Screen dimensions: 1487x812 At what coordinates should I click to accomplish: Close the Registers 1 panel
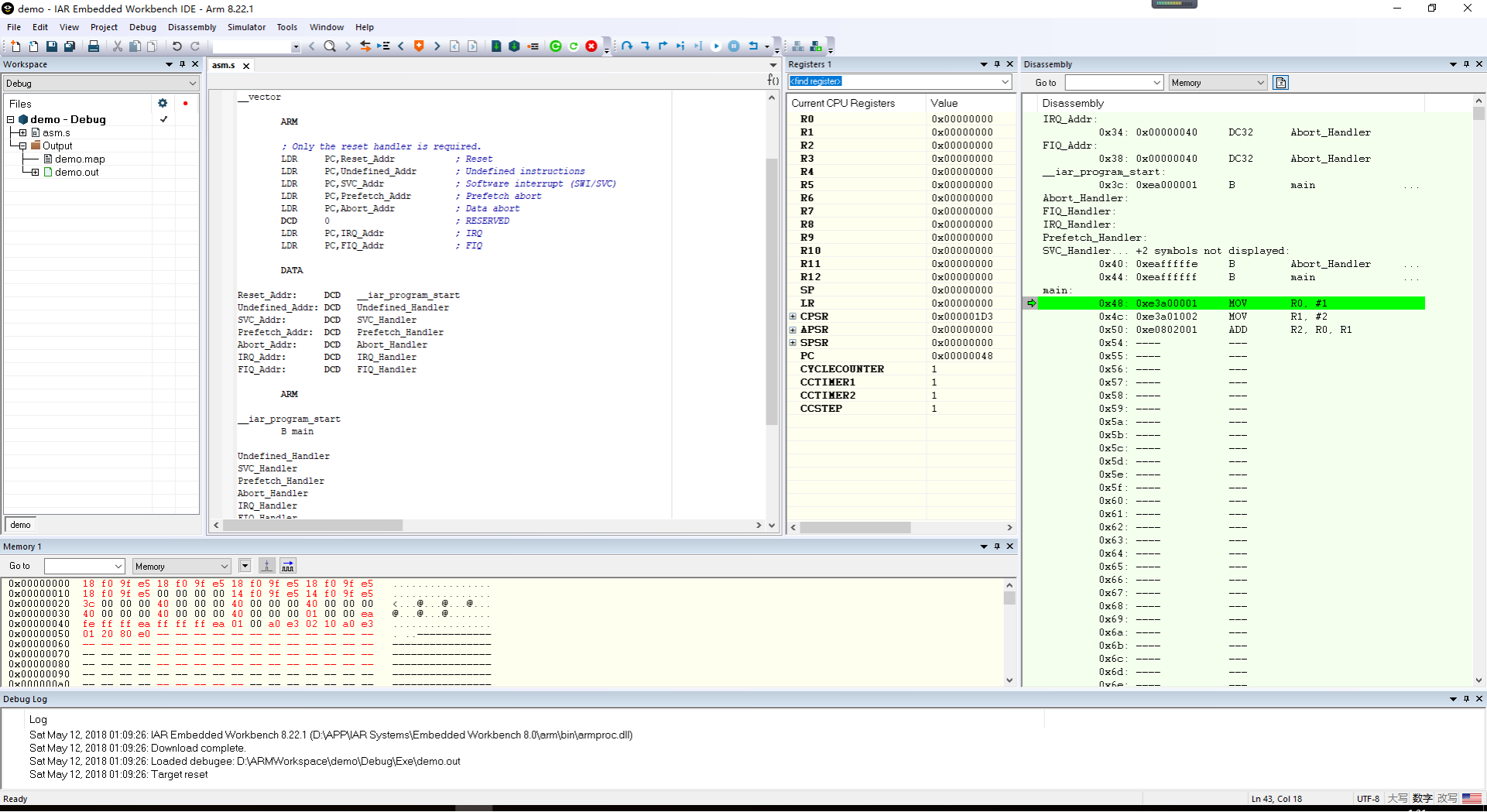[1010, 64]
